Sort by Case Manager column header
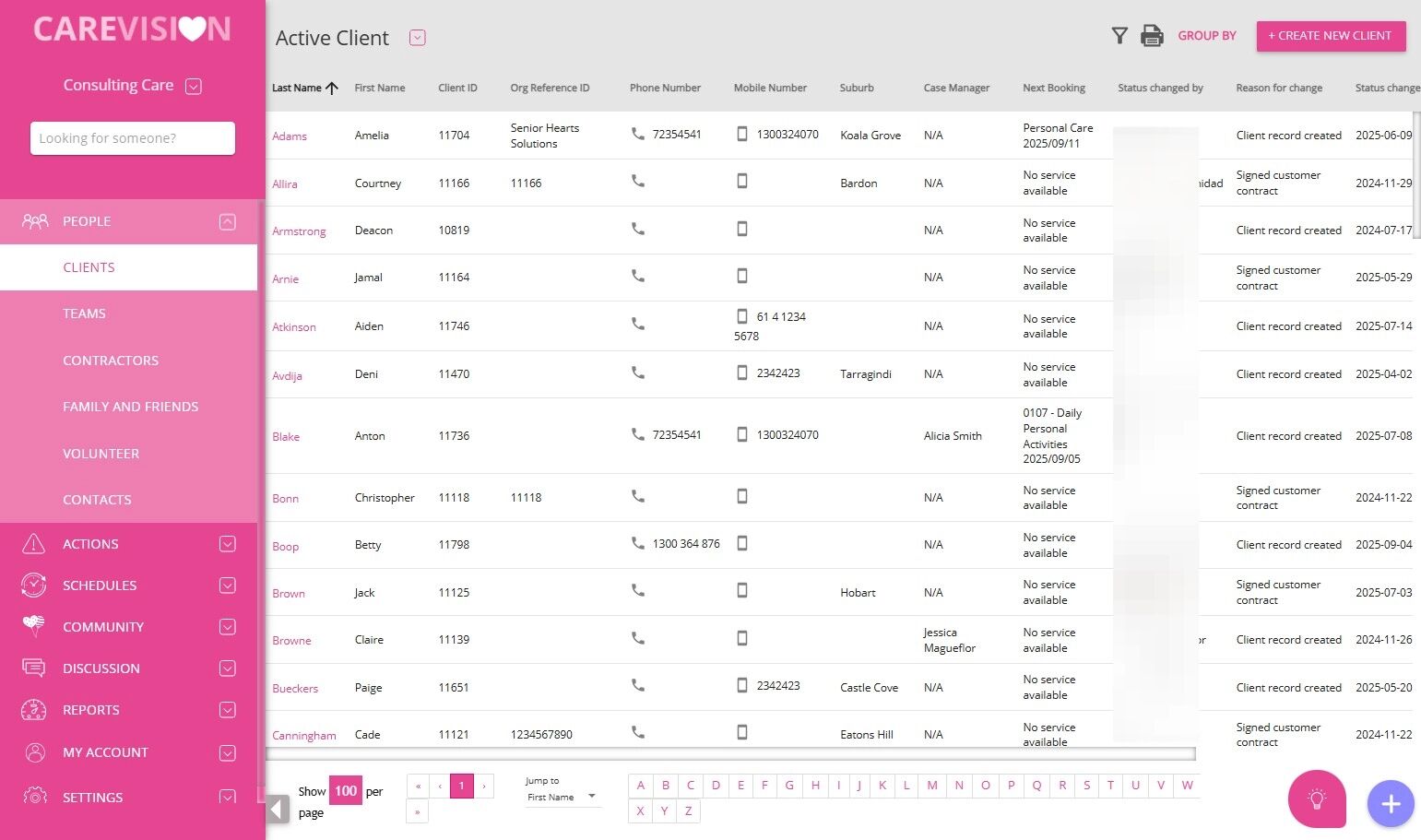 (956, 88)
